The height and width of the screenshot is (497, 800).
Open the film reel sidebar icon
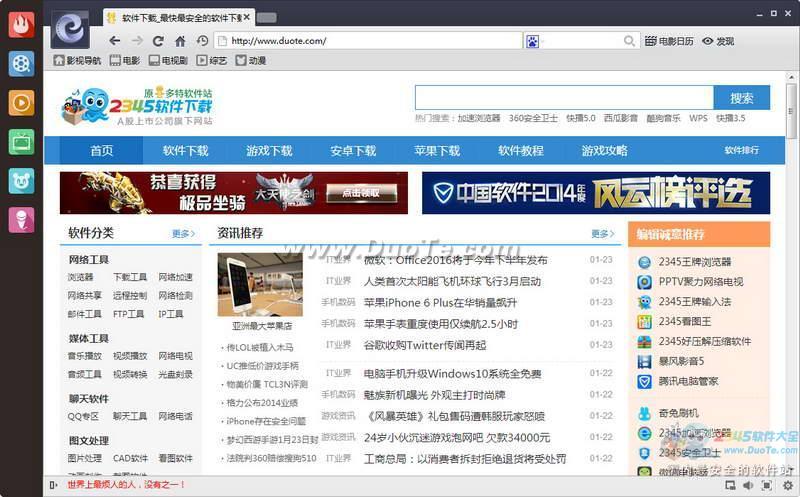(21, 63)
